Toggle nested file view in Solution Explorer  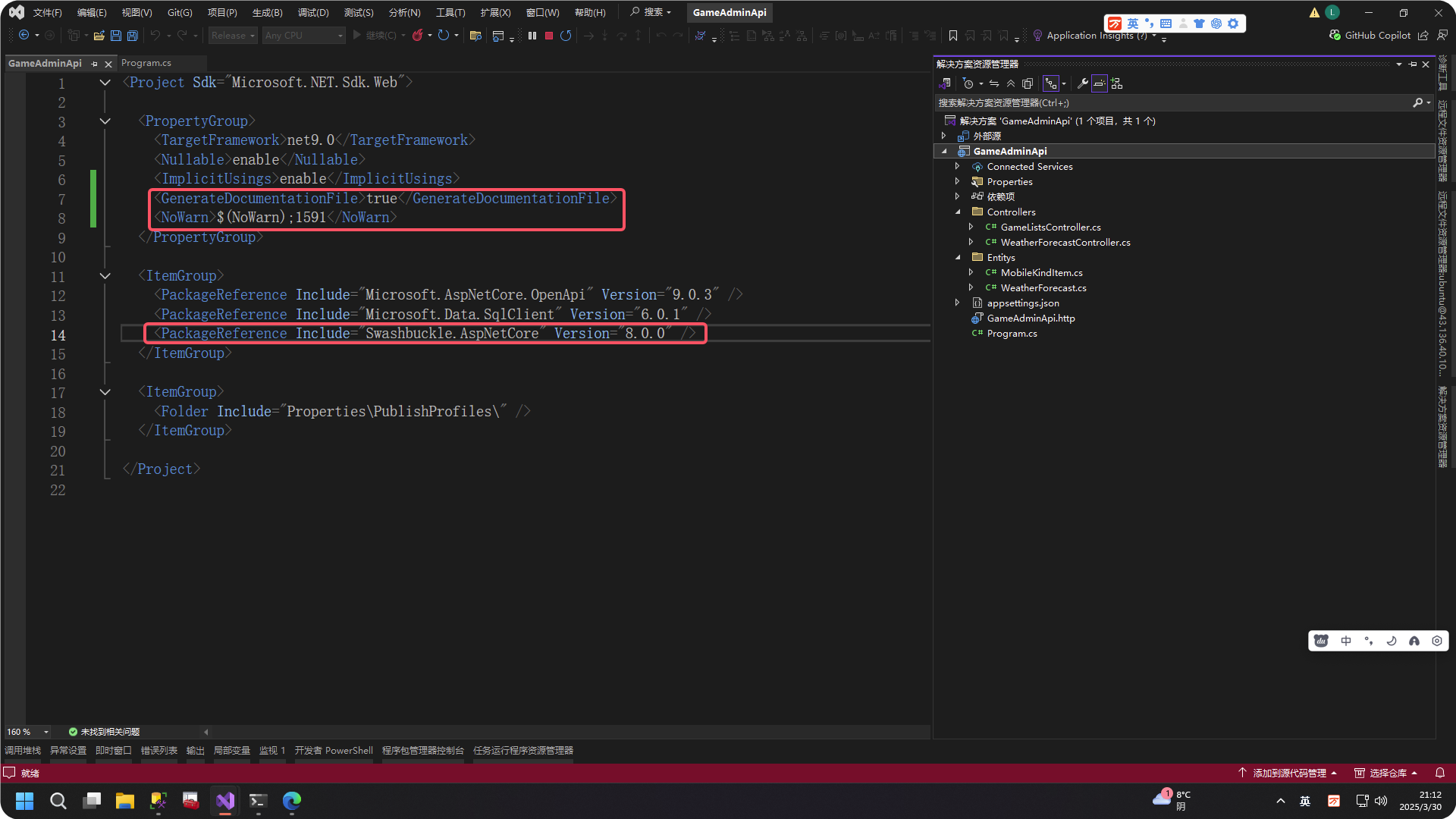[1050, 83]
